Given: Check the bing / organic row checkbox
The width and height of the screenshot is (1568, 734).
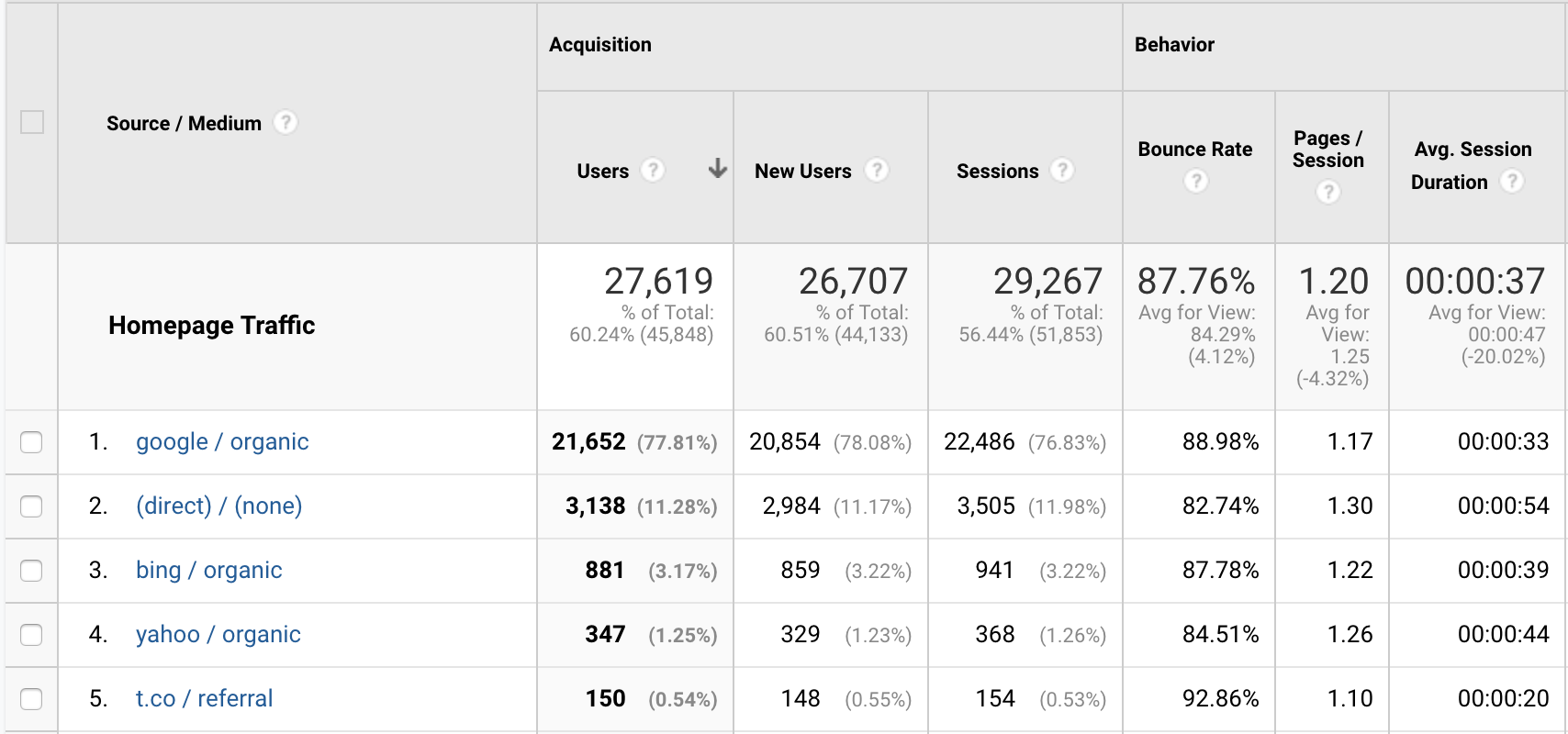Looking at the screenshot, I should [32, 570].
